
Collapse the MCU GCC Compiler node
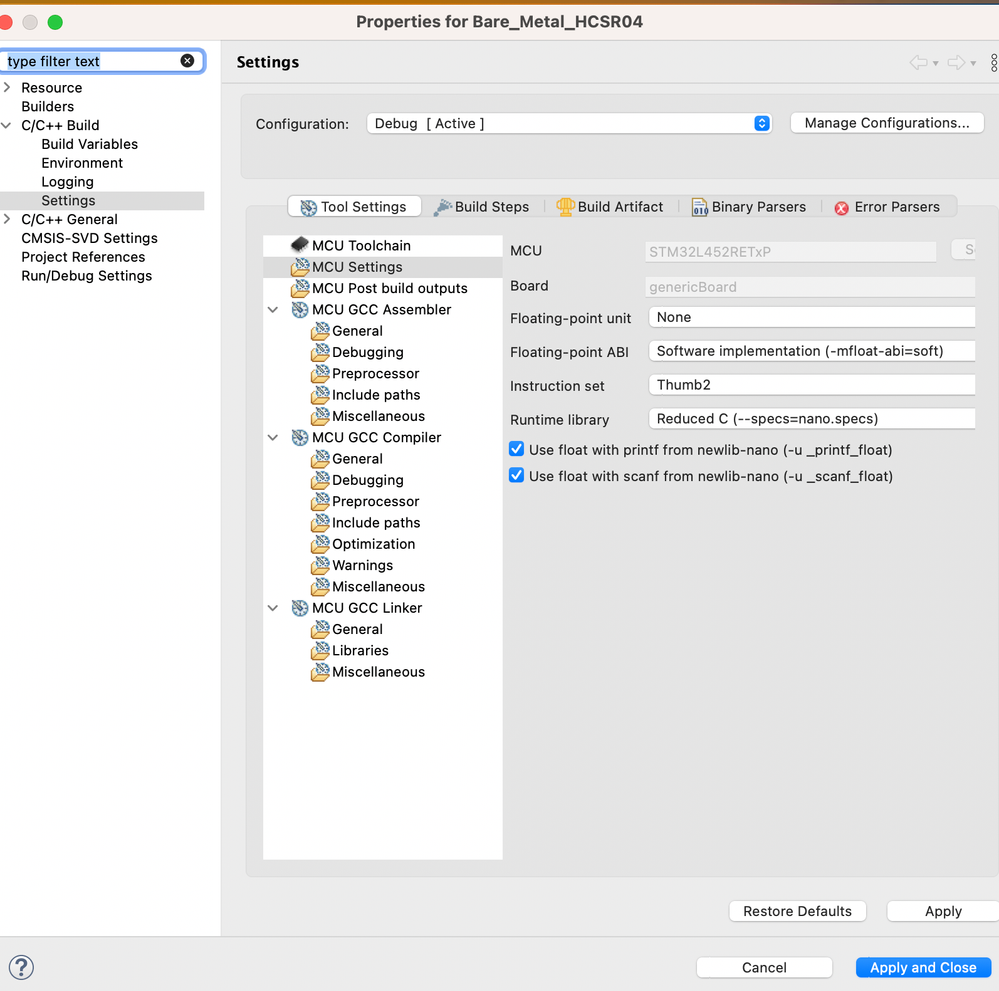click(273, 437)
